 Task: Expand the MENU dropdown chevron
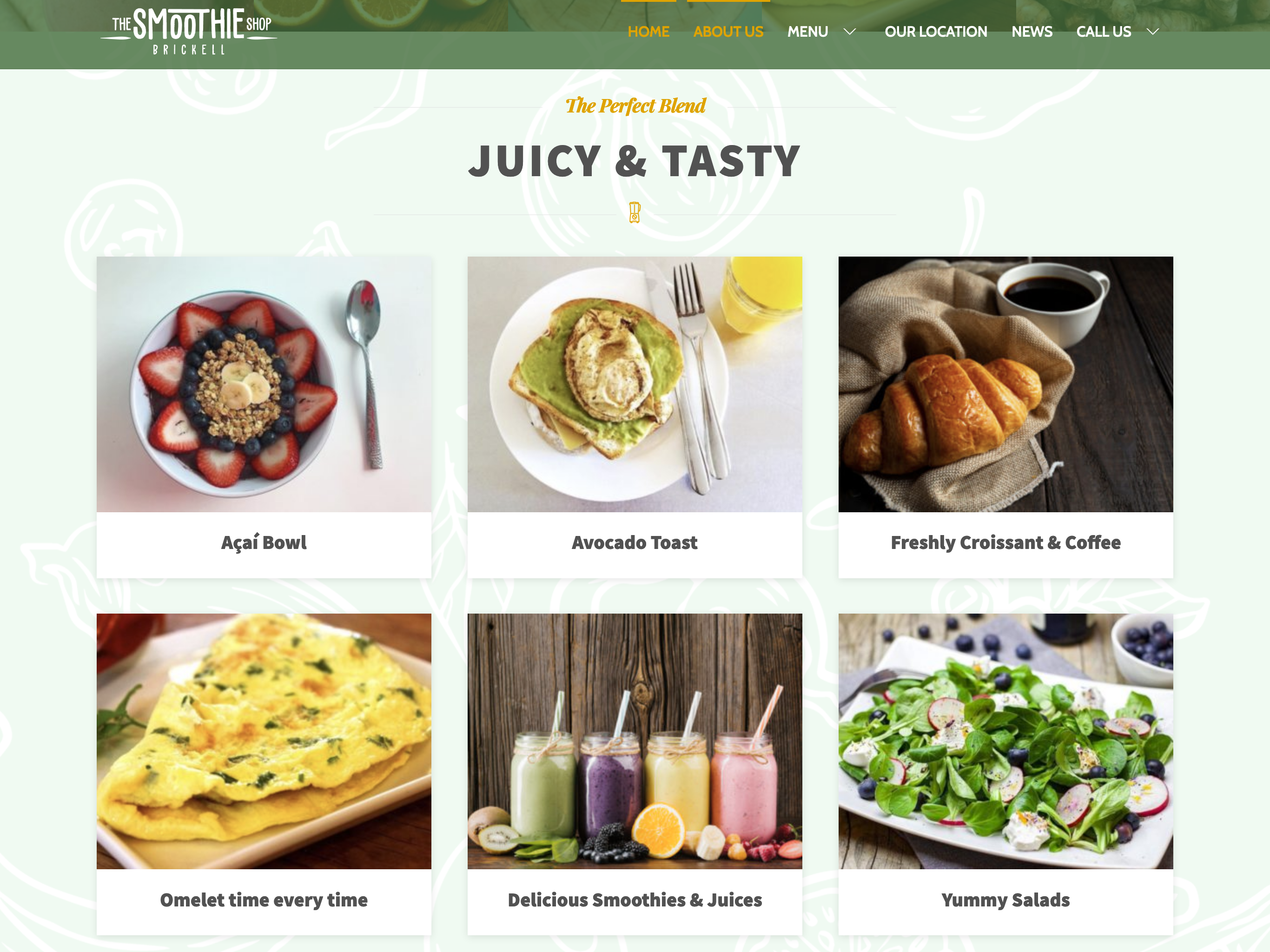[x=850, y=32]
